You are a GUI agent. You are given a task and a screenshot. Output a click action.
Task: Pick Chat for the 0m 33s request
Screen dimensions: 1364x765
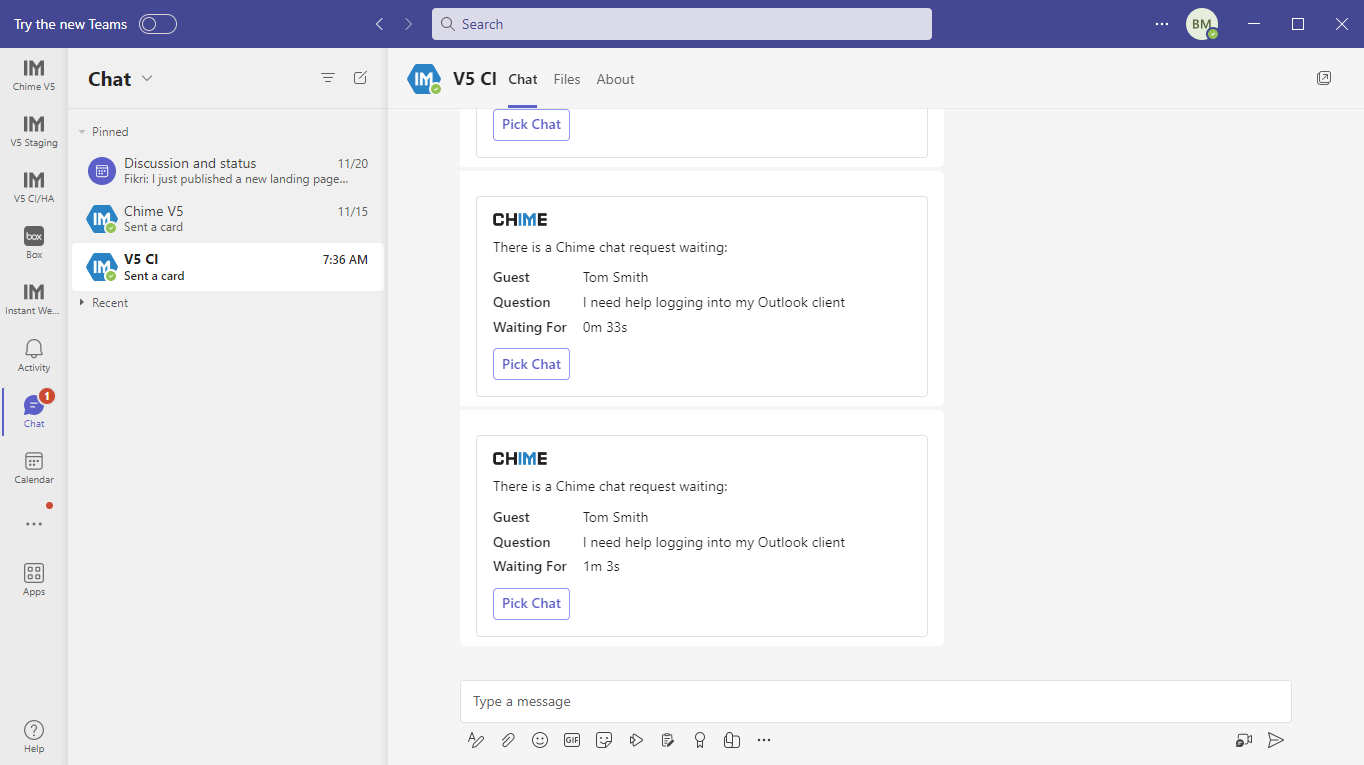click(x=531, y=364)
